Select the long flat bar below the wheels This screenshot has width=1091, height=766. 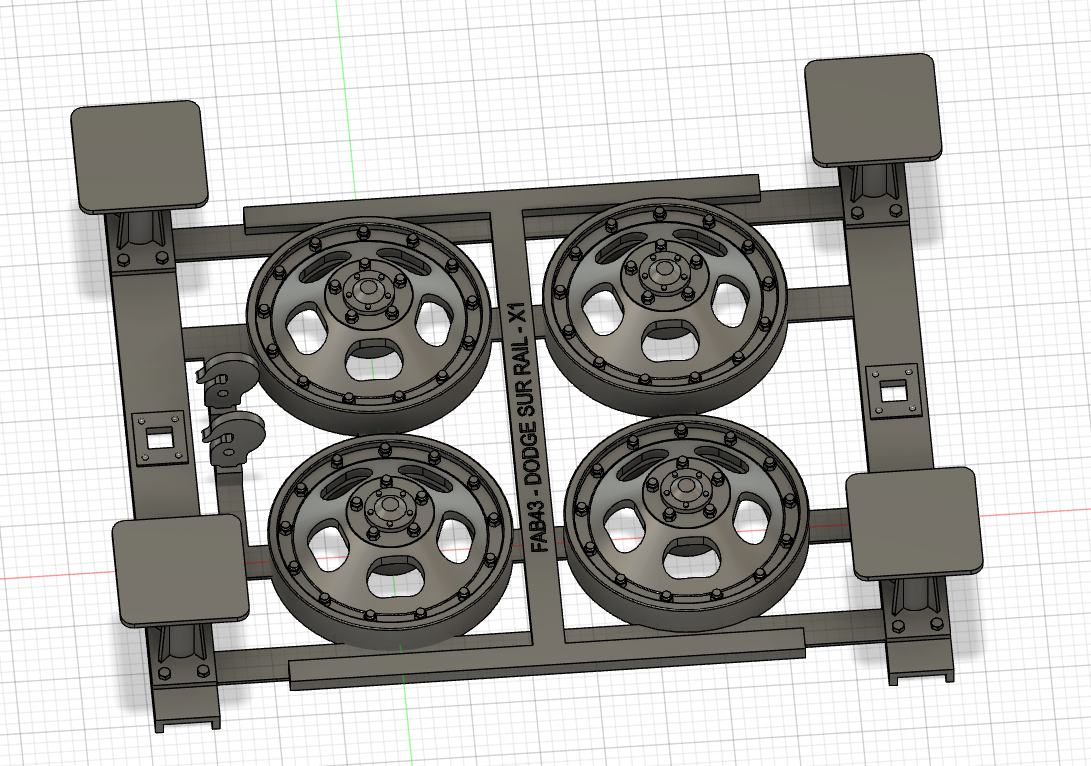point(547,660)
